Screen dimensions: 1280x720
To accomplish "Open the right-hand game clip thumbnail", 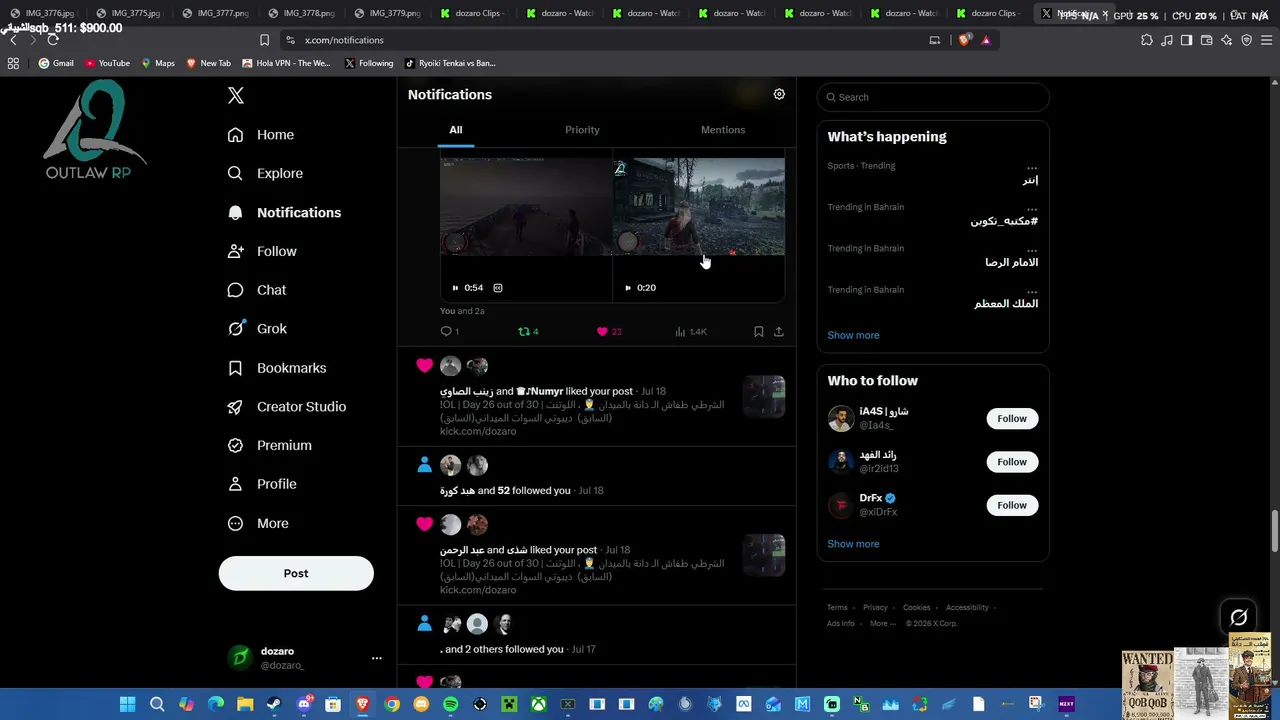I will pos(699,206).
